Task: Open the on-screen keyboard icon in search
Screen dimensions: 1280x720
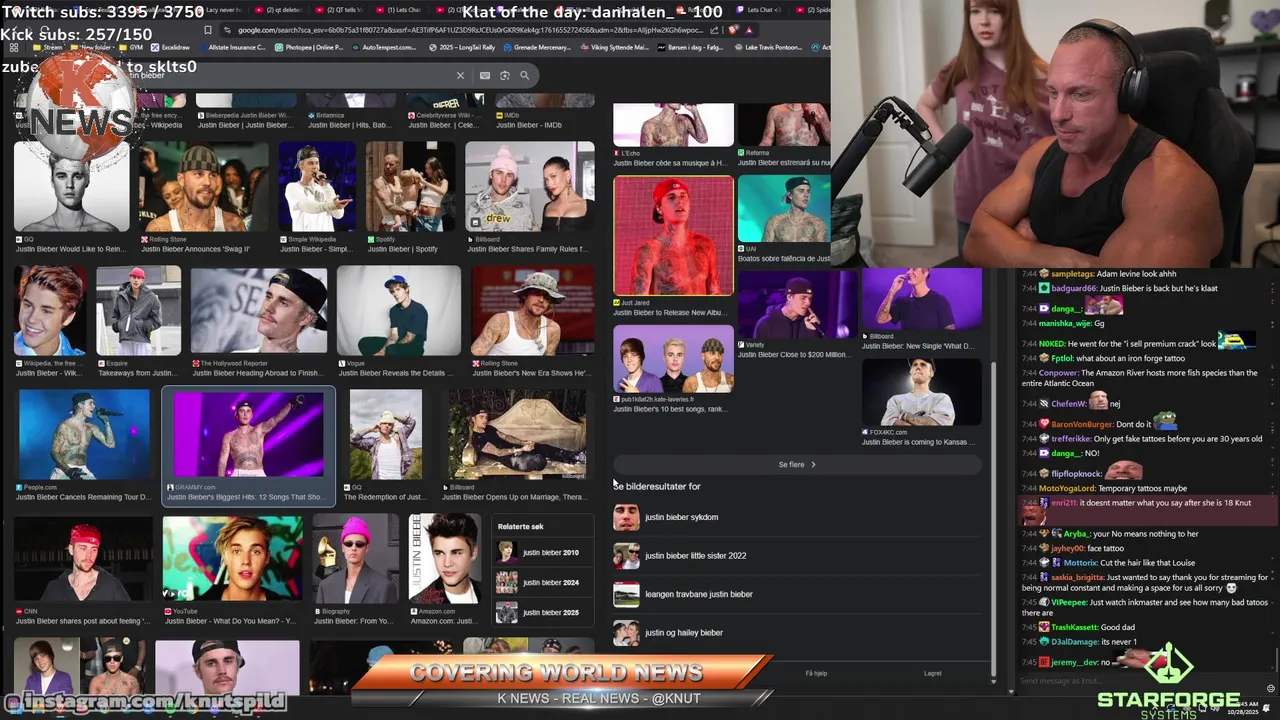Action: pos(485,75)
